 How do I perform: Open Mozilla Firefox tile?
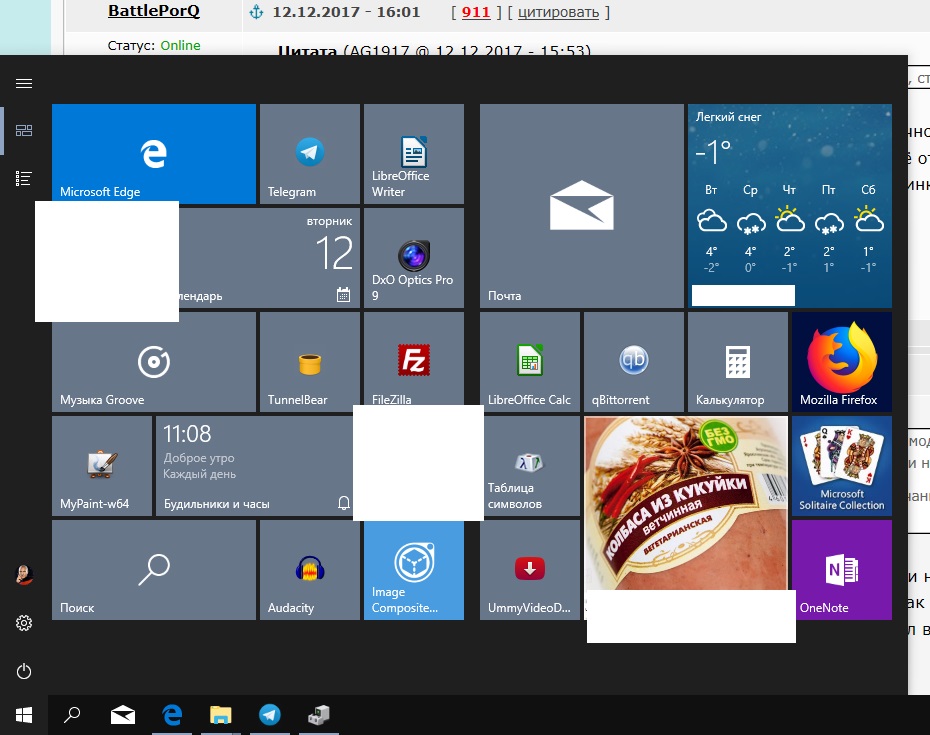pyautogui.click(x=842, y=362)
